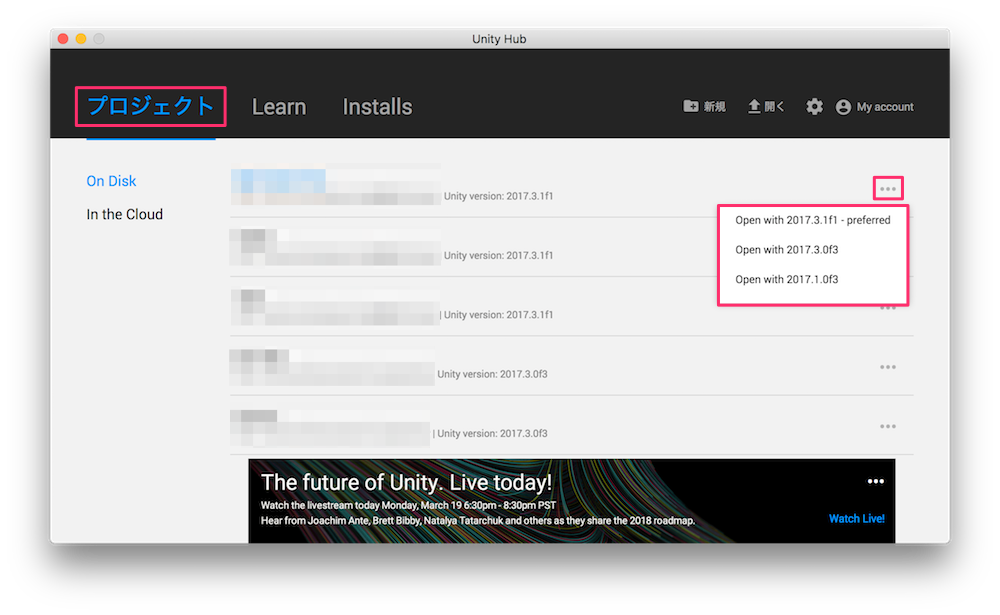Click the three-dots menu of the first project
Screen dimensions: 1000x615
888,189
